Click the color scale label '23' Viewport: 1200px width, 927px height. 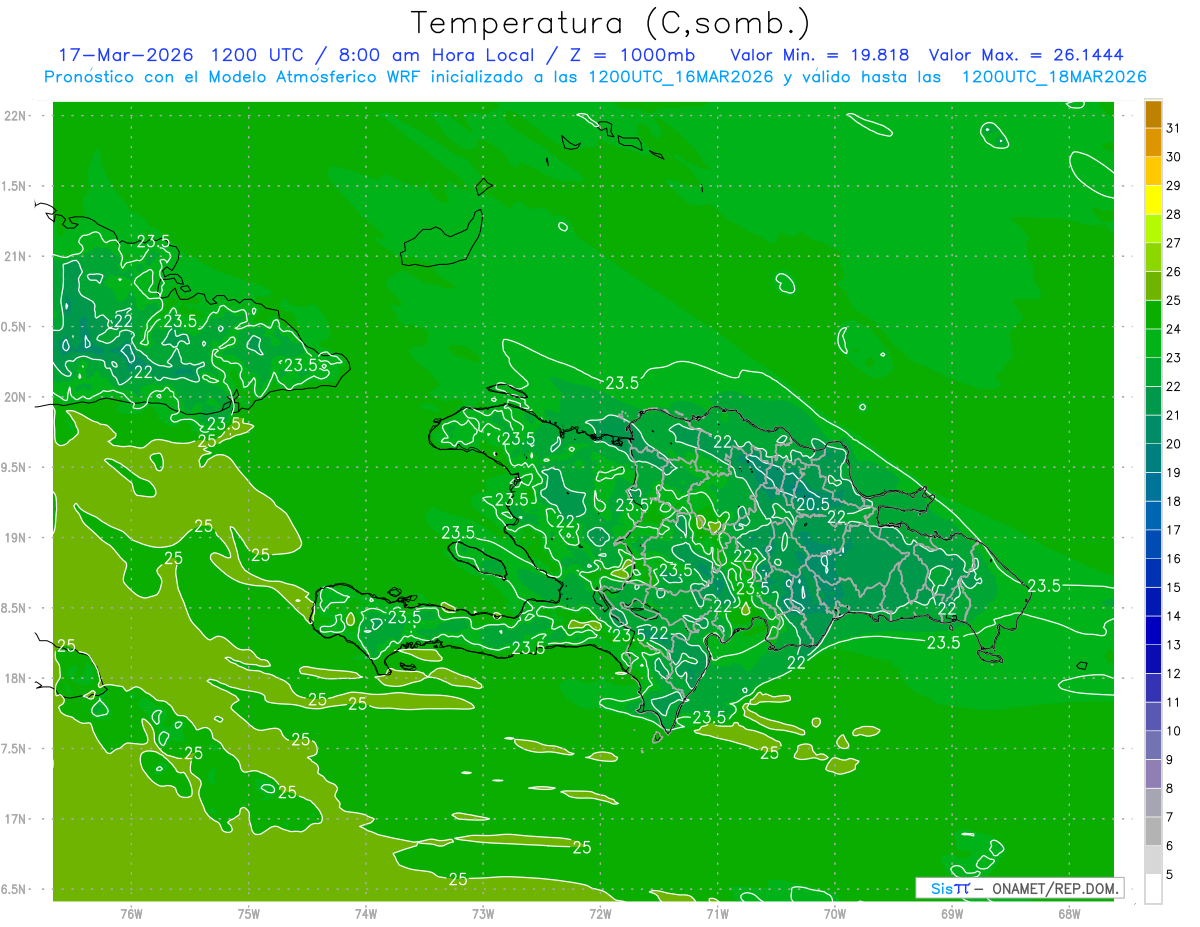point(1174,358)
